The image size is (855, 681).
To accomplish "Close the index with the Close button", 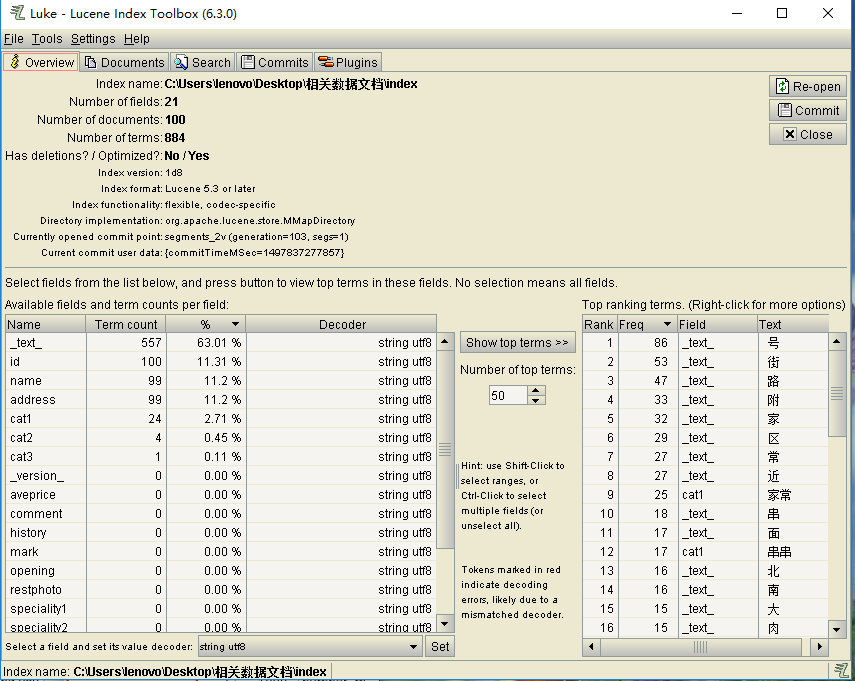I will [808, 134].
